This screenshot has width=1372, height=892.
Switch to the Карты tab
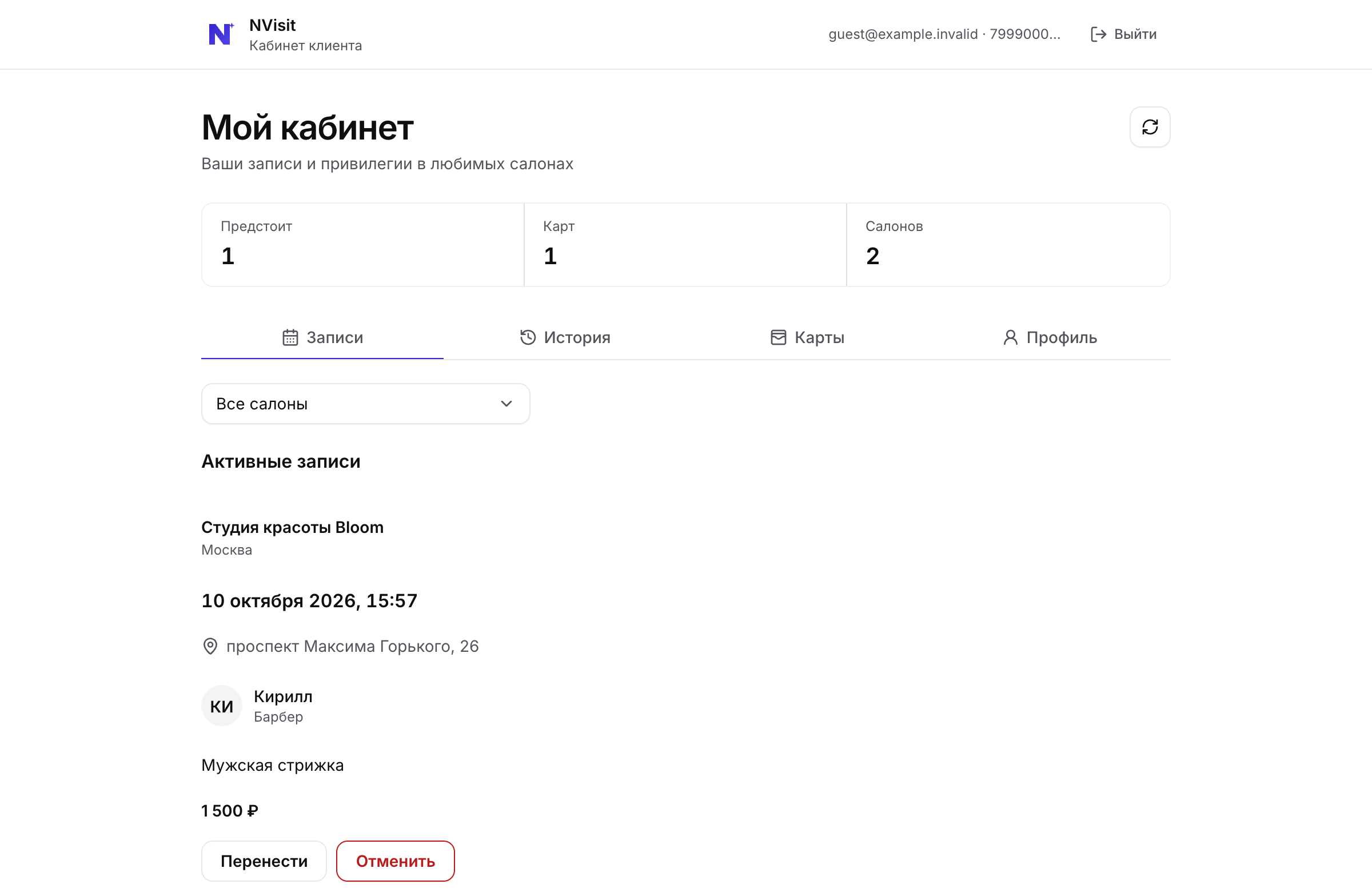click(x=807, y=338)
